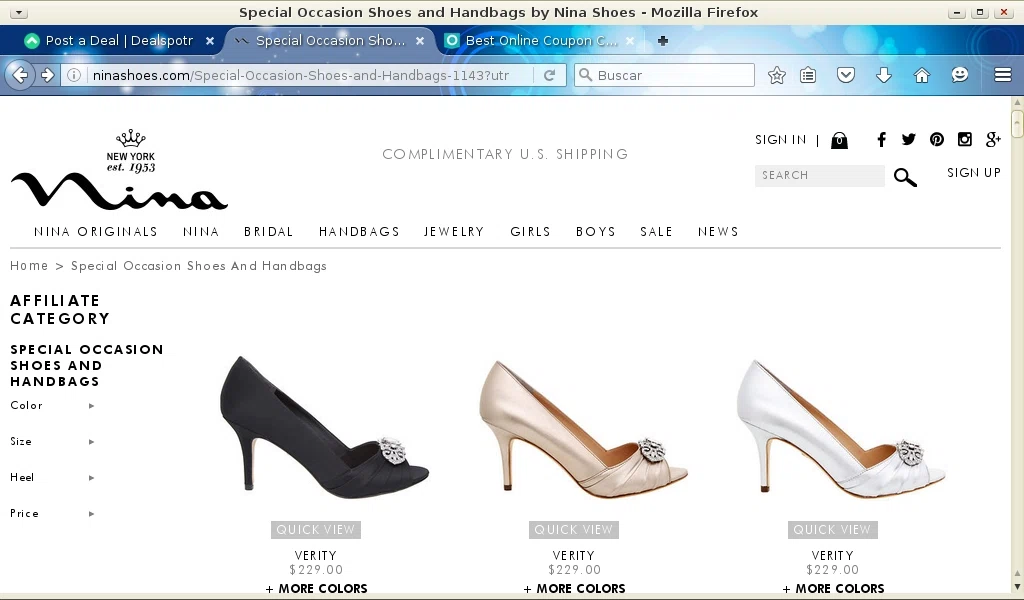Screen dimensions: 1024x600
Task: Go to Firefox home page
Action: [921, 75]
